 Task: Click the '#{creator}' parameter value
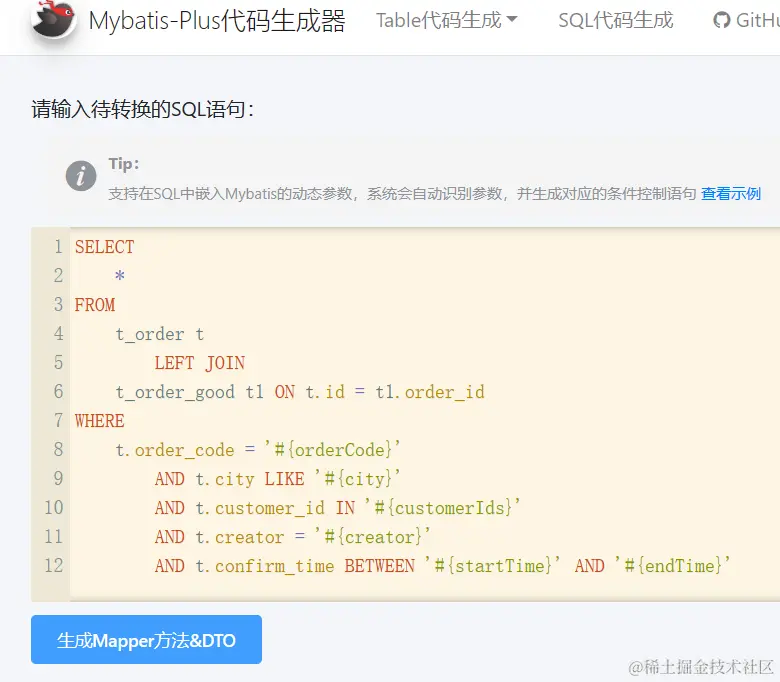[x=372, y=536]
